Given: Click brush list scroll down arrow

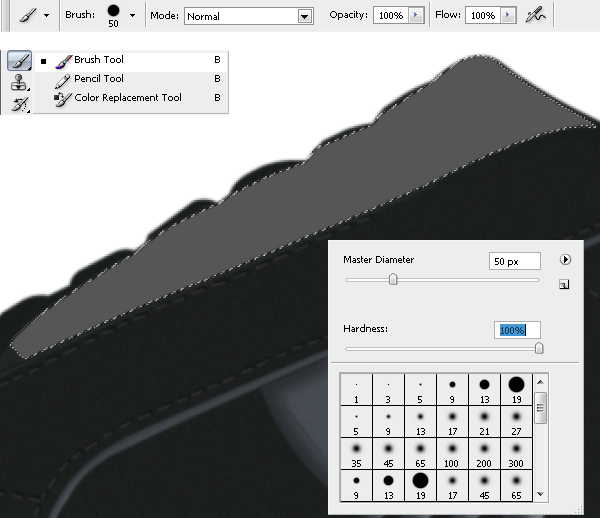Looking at the screenshot, I should click(540, 494).
